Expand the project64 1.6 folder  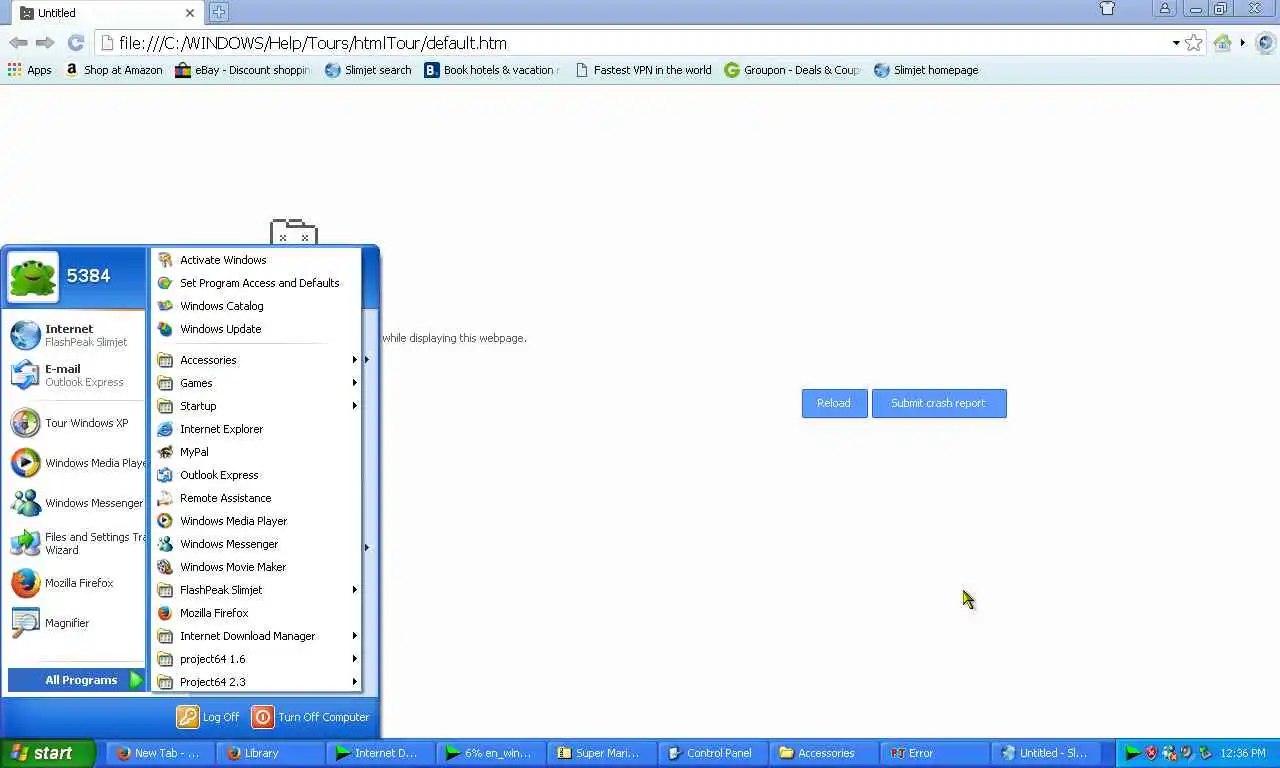point(256,659)
